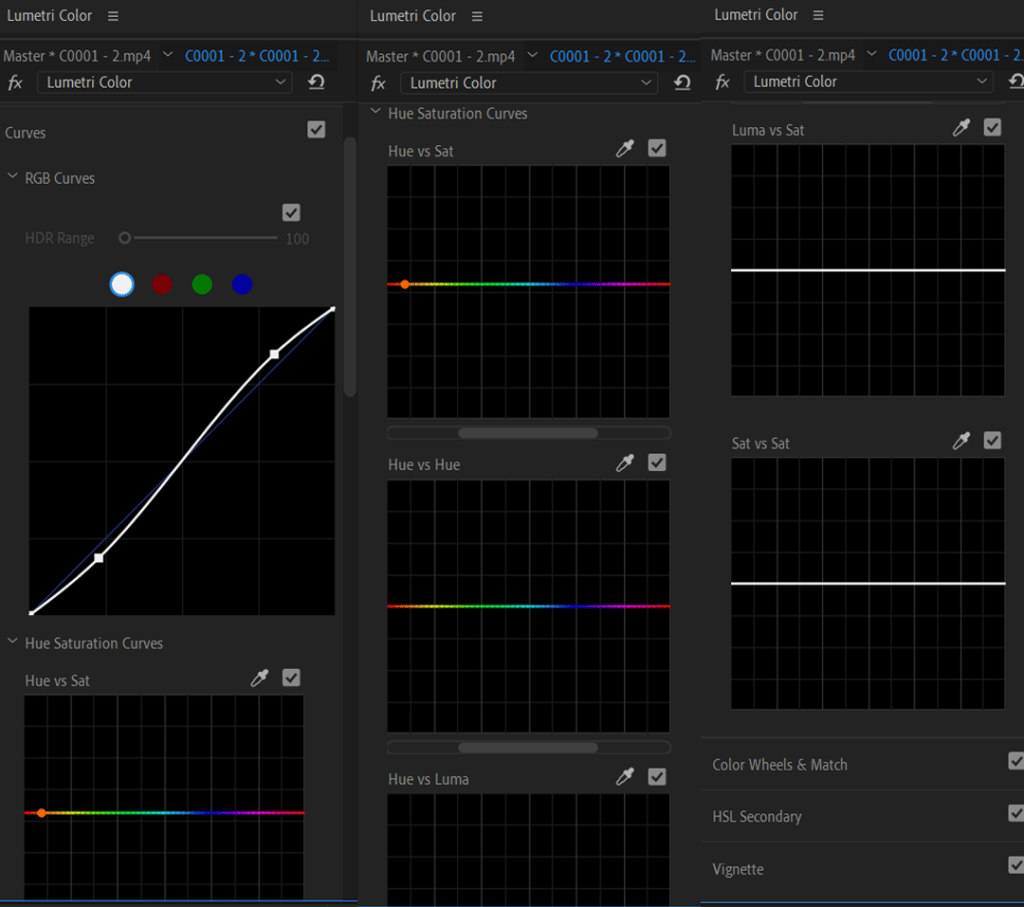Collapse the RGB Curves section
This screenshot has height=907, width=1024.
coord(13,178)
